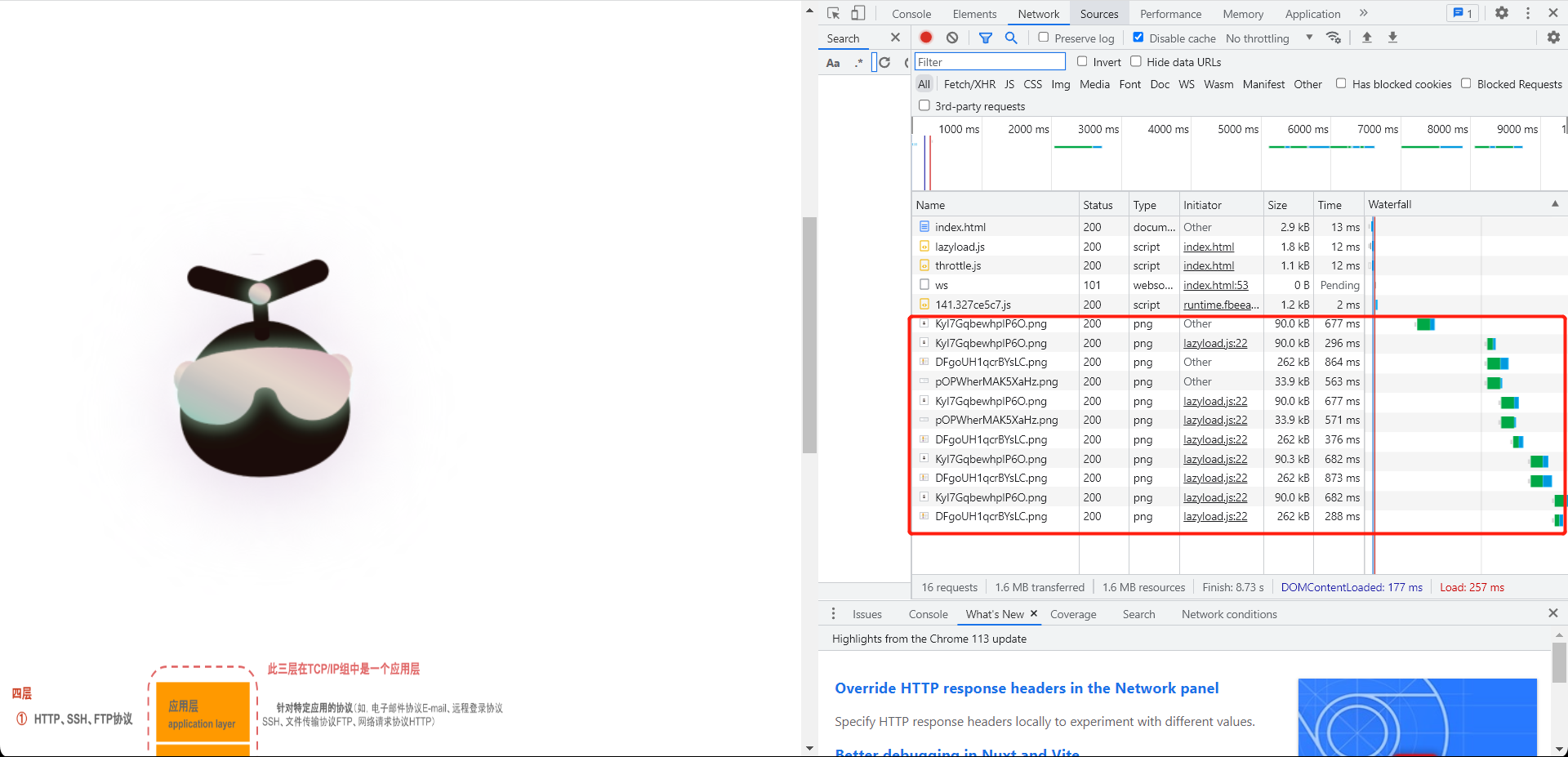
Task: Check Has blocked cookies
Action: [x=1341, y=83]
